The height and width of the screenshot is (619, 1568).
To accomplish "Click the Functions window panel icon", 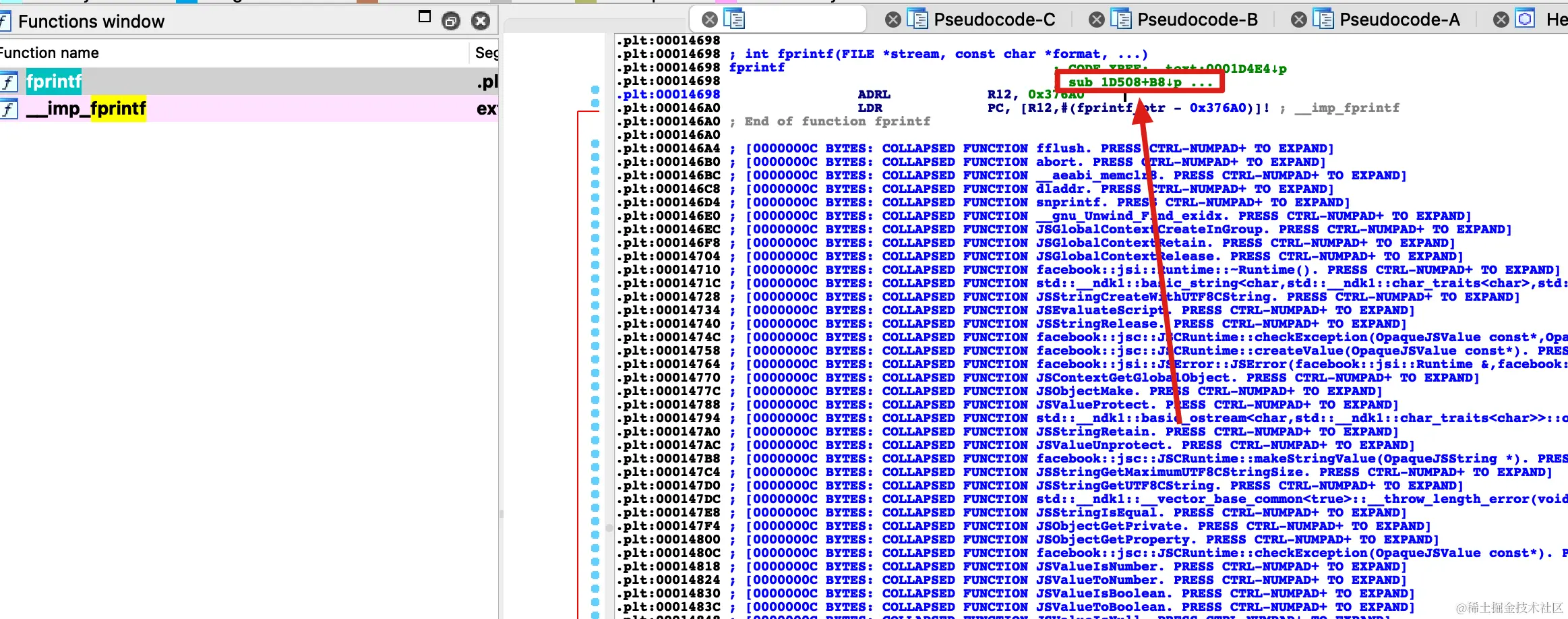I will tap(5, 22).
